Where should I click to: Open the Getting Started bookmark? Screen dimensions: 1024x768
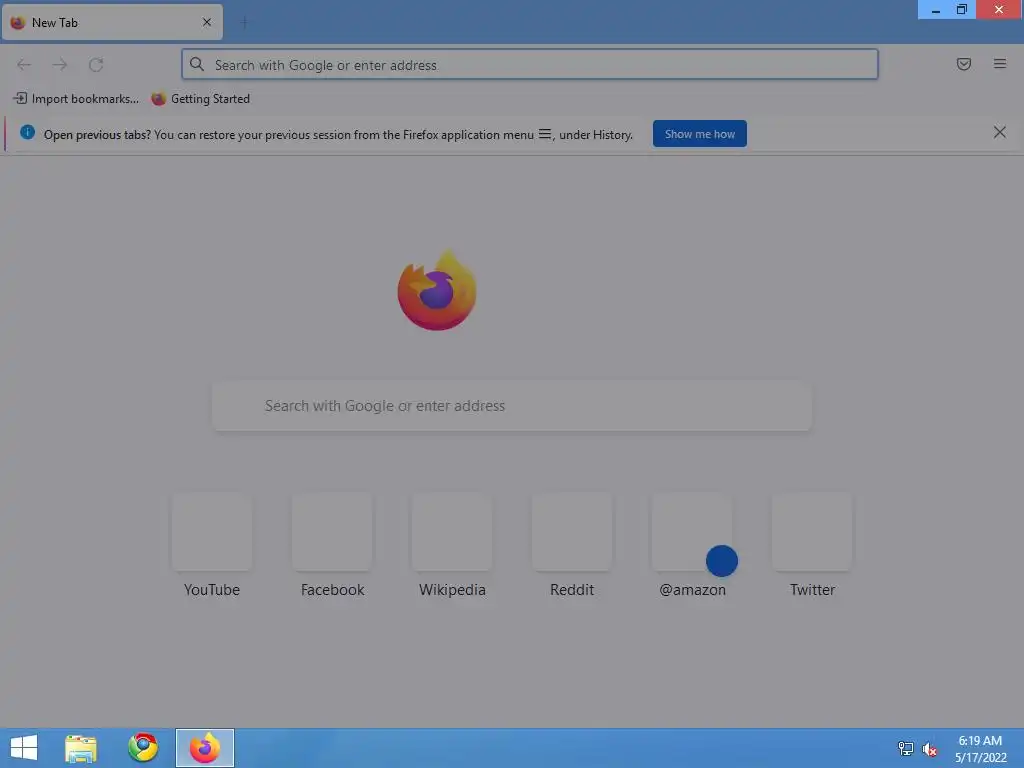point(201,99)
